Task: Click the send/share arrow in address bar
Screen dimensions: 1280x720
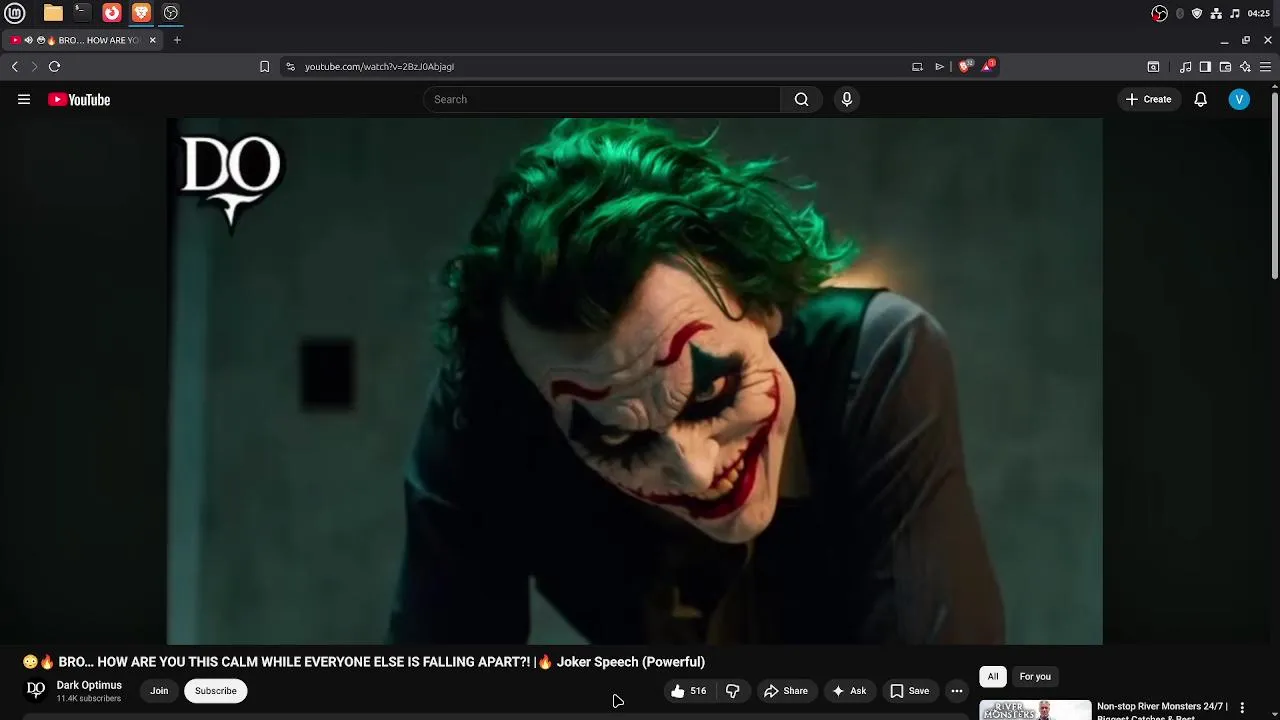Action: [x=939, y=67]
